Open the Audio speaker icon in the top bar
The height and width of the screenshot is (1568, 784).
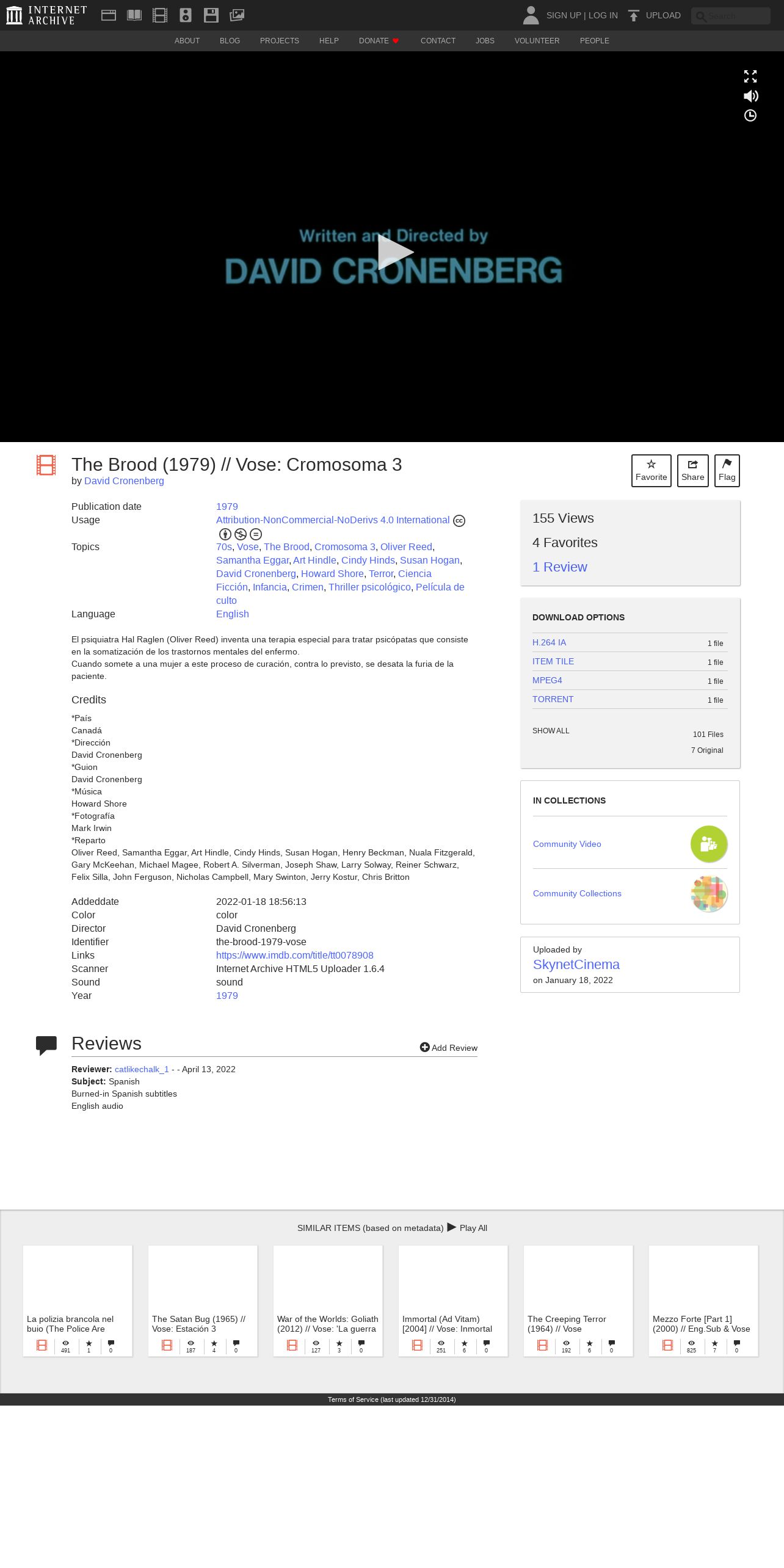pyautogui.click(x=186, y=15)
